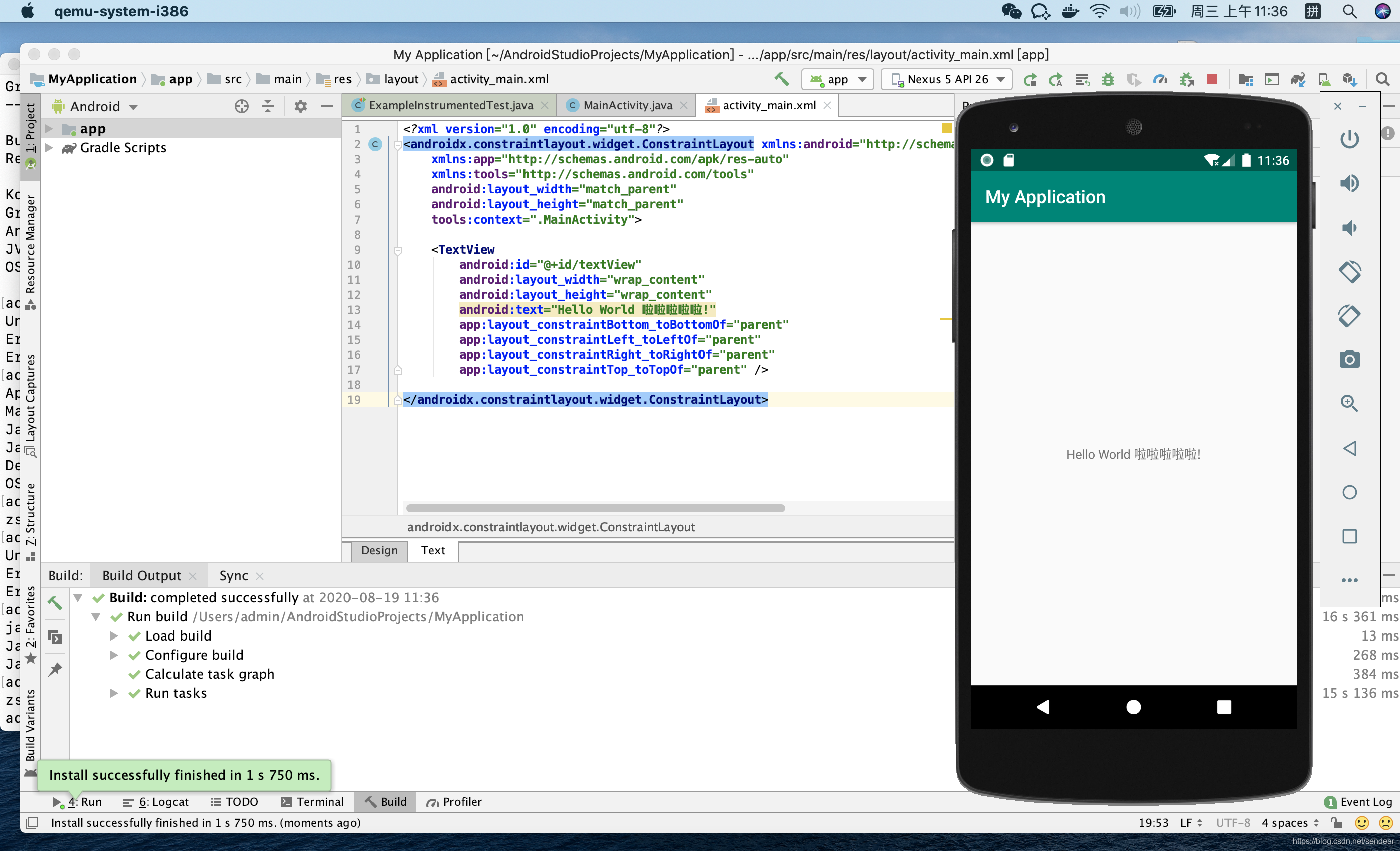Click the Rerun app icon
This screenshot has width=1400, height=851.
coord(1029,80)
